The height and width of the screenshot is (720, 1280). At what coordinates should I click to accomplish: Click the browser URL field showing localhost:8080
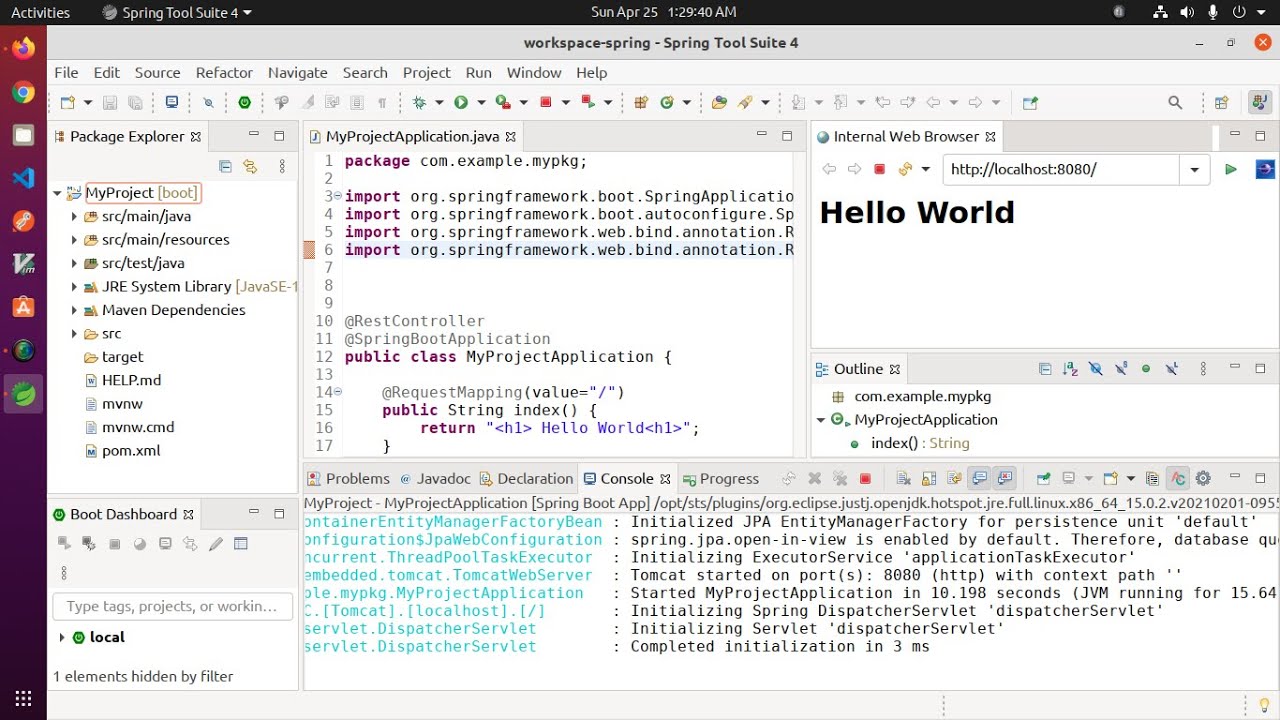point(1062,169)
